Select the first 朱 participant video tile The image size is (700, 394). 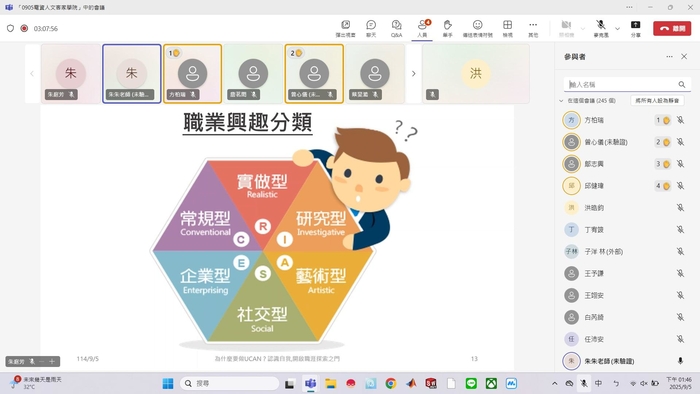pos(71,74)
